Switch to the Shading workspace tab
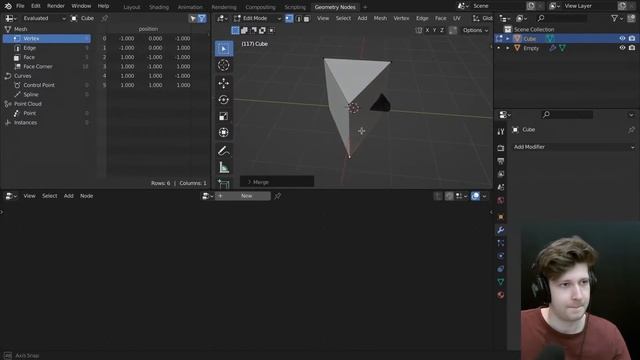 click(159, 7)
